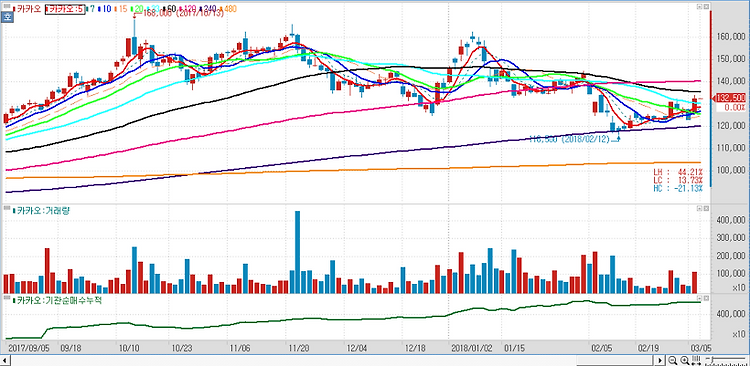Click the 168,000 (2017/10/13) high annotation
The image size is (750, 366).
(183, 13)
